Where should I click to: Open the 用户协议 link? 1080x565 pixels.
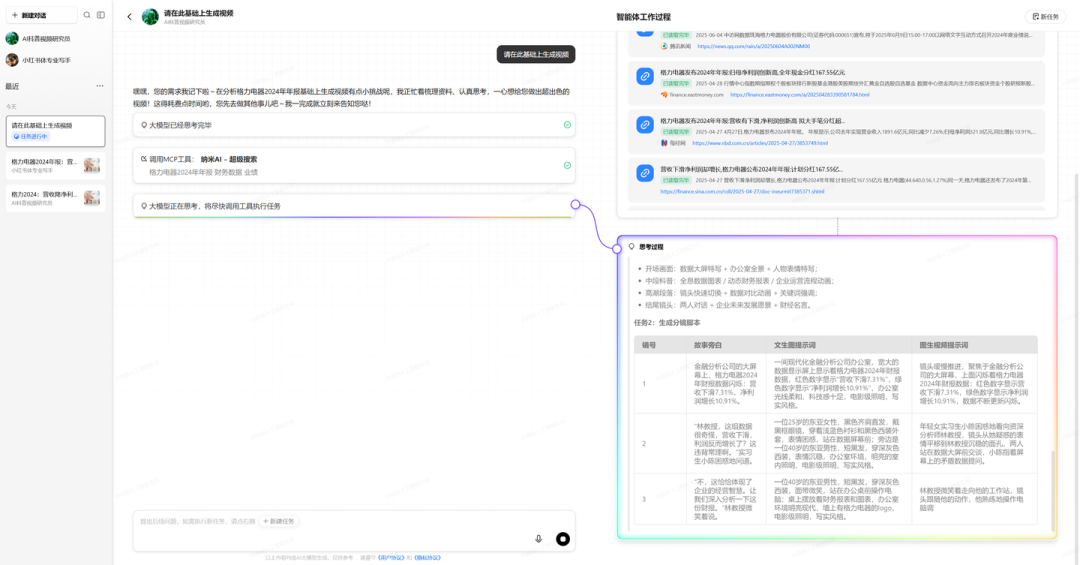(391, 557)
